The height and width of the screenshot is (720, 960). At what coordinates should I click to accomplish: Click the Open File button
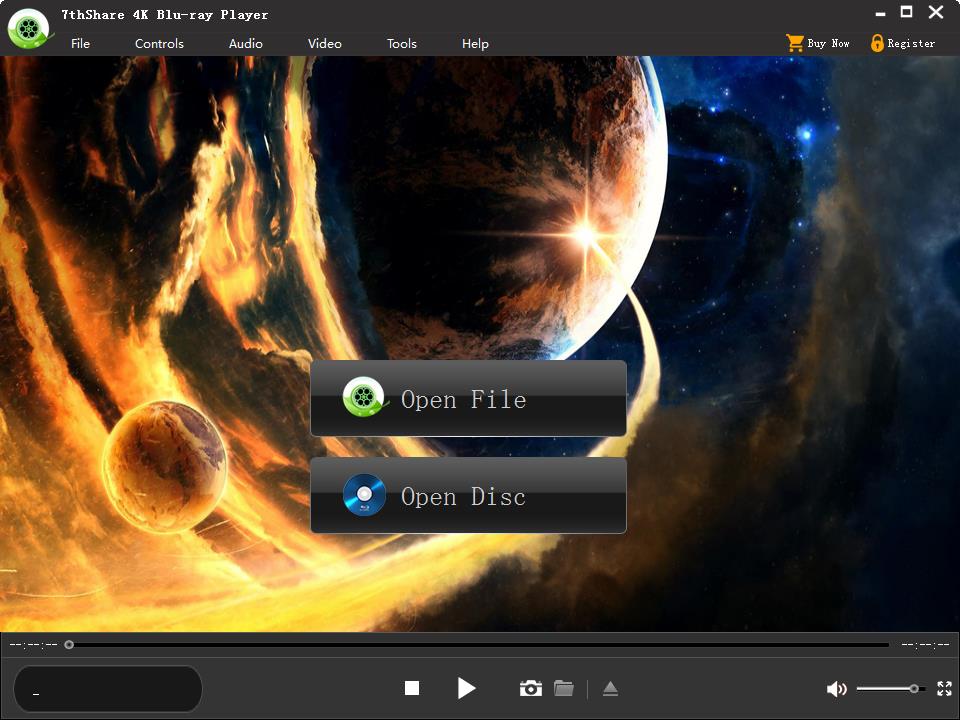pyautogui.click(x=468, y=399)
